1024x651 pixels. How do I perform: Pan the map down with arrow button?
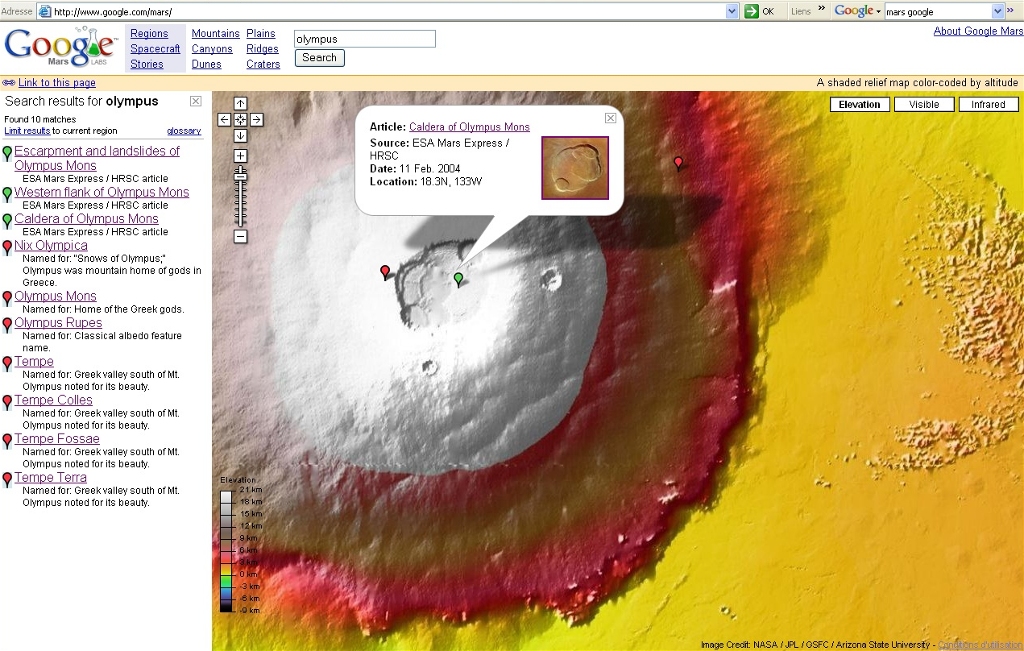[x=240, y=136]
